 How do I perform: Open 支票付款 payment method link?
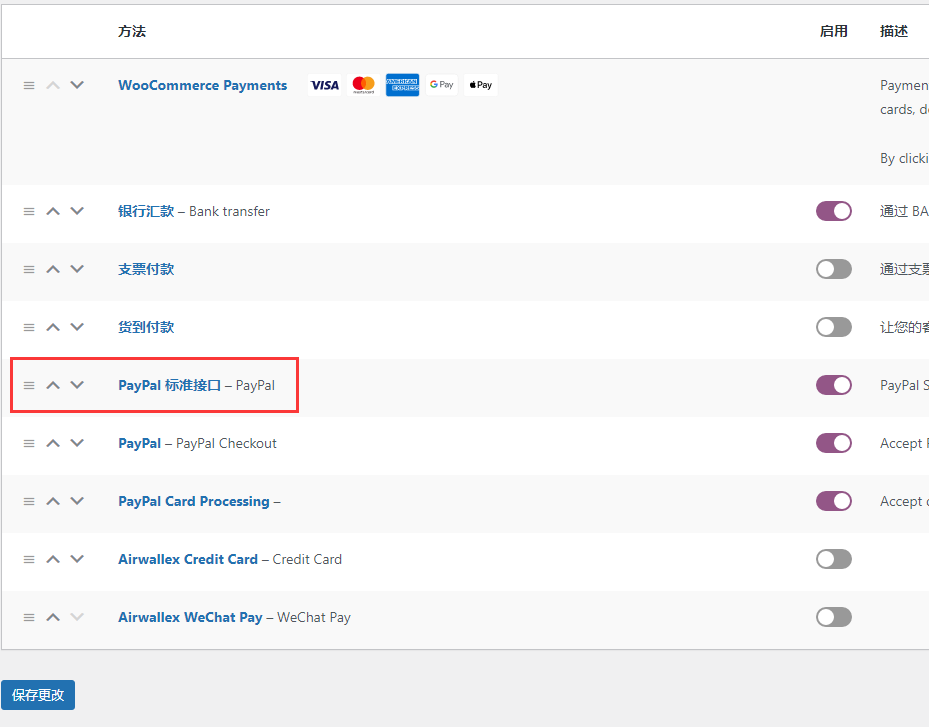point(146,270)
